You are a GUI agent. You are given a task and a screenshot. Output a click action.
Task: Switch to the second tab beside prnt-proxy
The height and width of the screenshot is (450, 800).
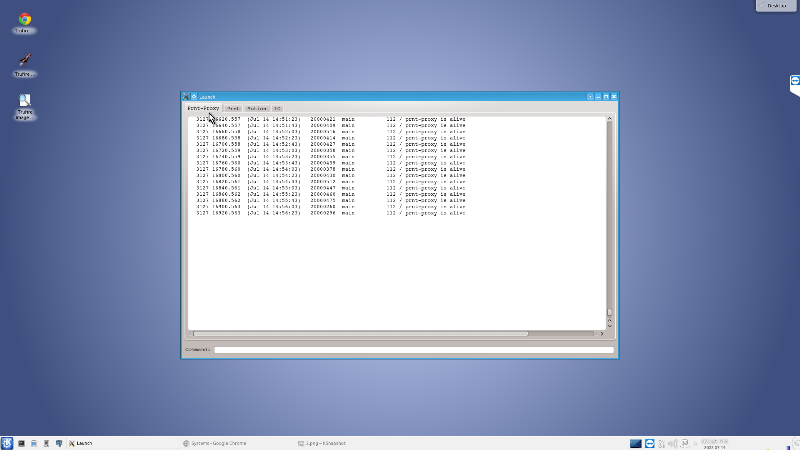click(x=232, y=107)
